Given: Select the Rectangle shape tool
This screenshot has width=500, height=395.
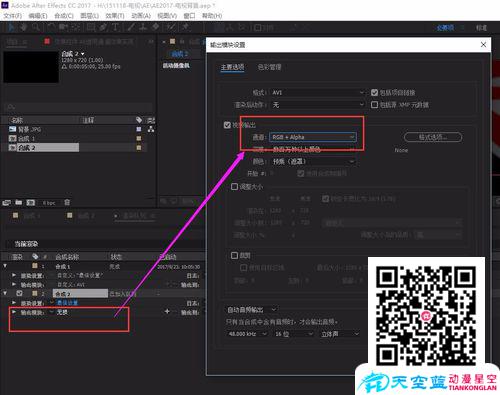Looking at the screenshot, I should click(91, 27).
